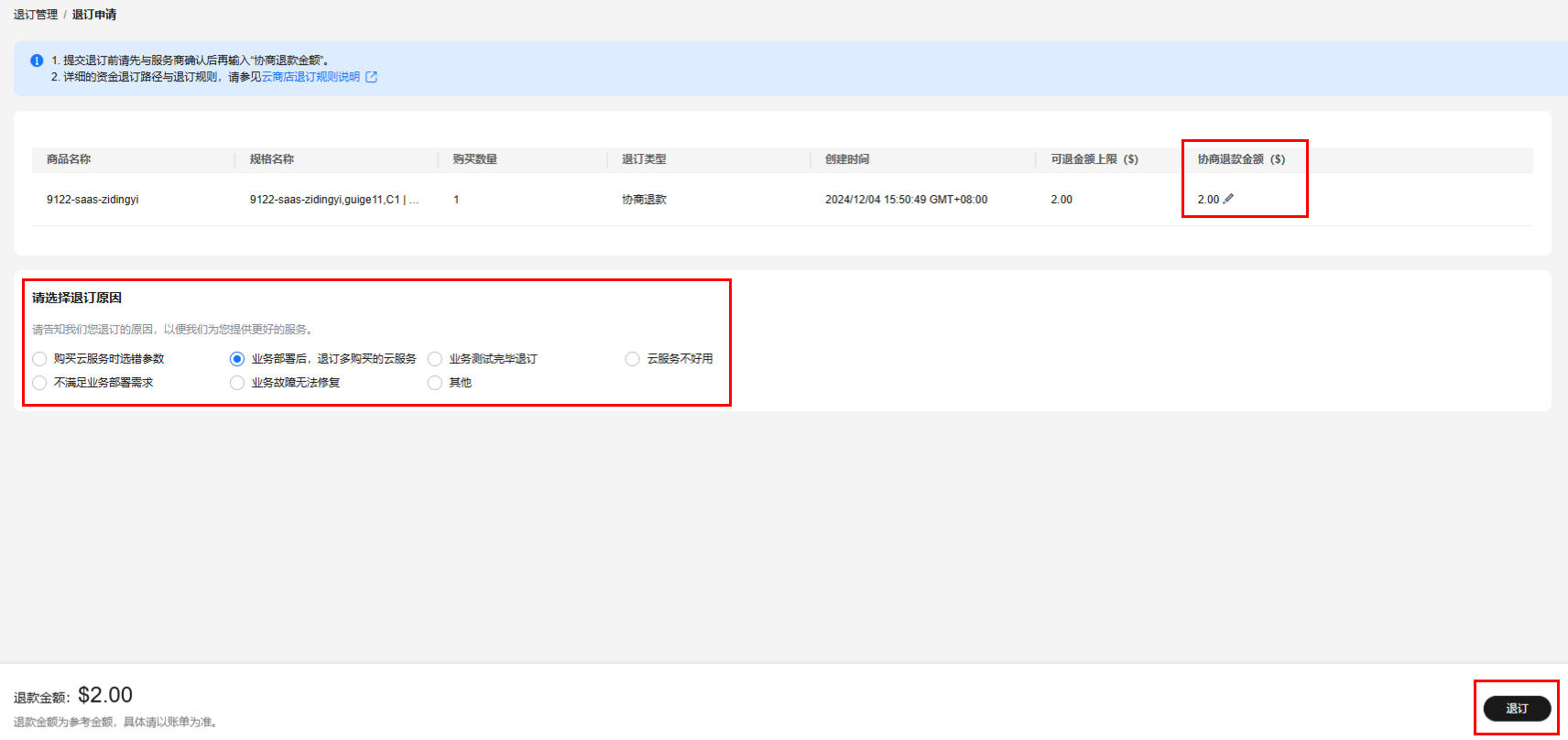The image size is (1568, 740).
Task: Go to 退订管理 in the breadcrumb
Action: pos(36,15)
